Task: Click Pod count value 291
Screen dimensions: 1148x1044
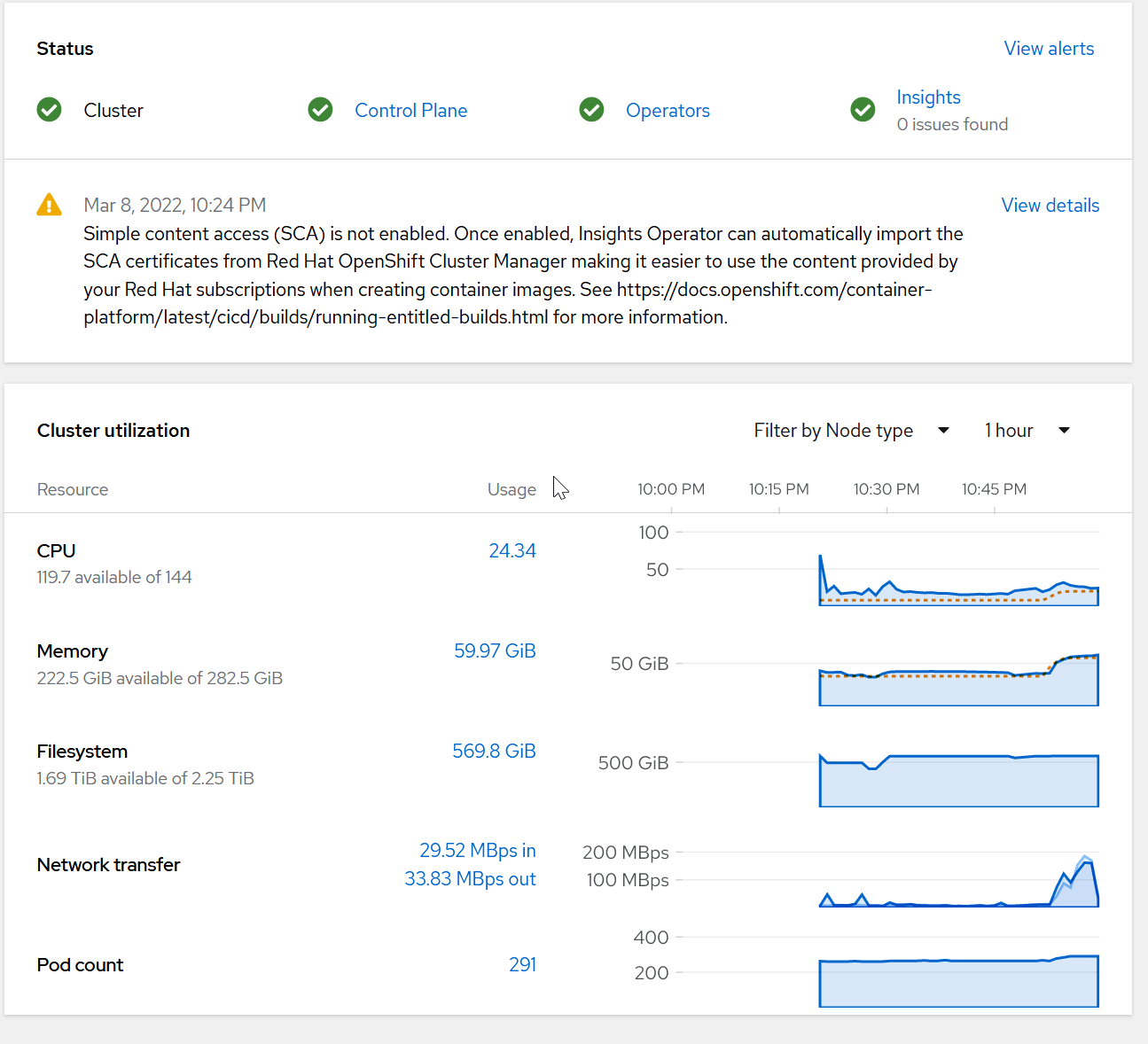Action: pyautogui.click(x=522, y=965)
